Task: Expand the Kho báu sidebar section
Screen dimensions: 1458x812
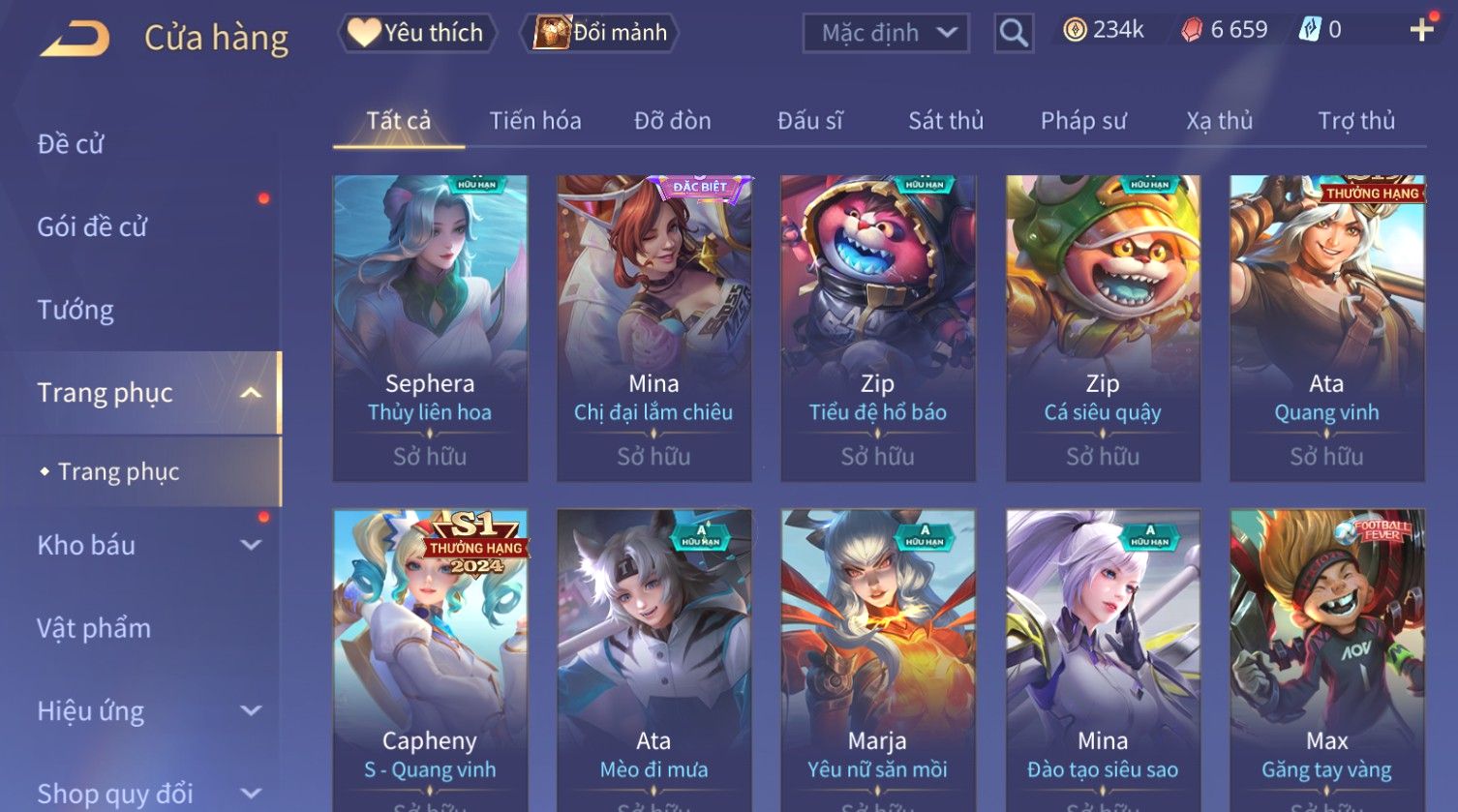Action: click(251, 545)
